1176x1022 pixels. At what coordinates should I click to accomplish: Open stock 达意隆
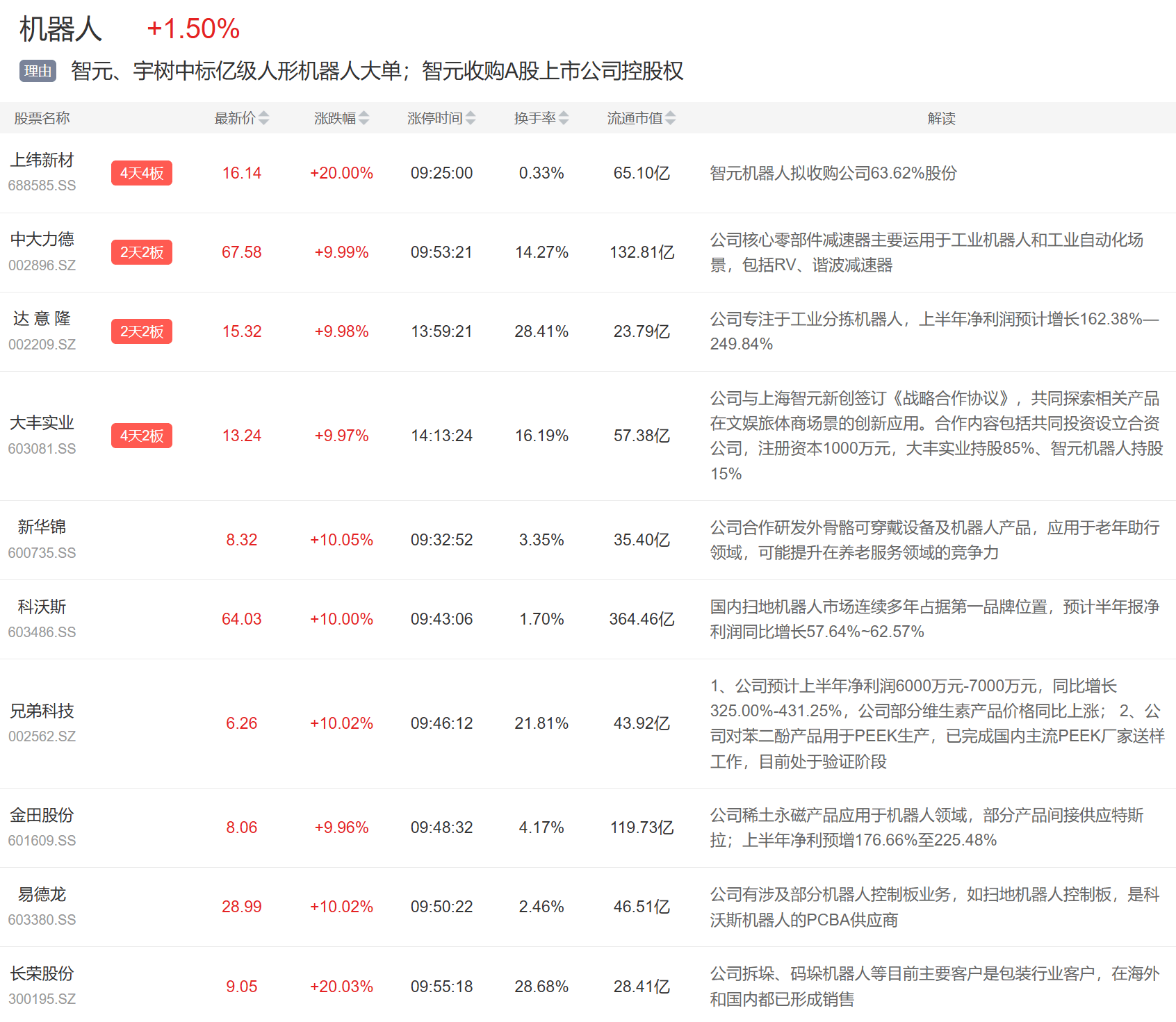[x=42, y=319]
